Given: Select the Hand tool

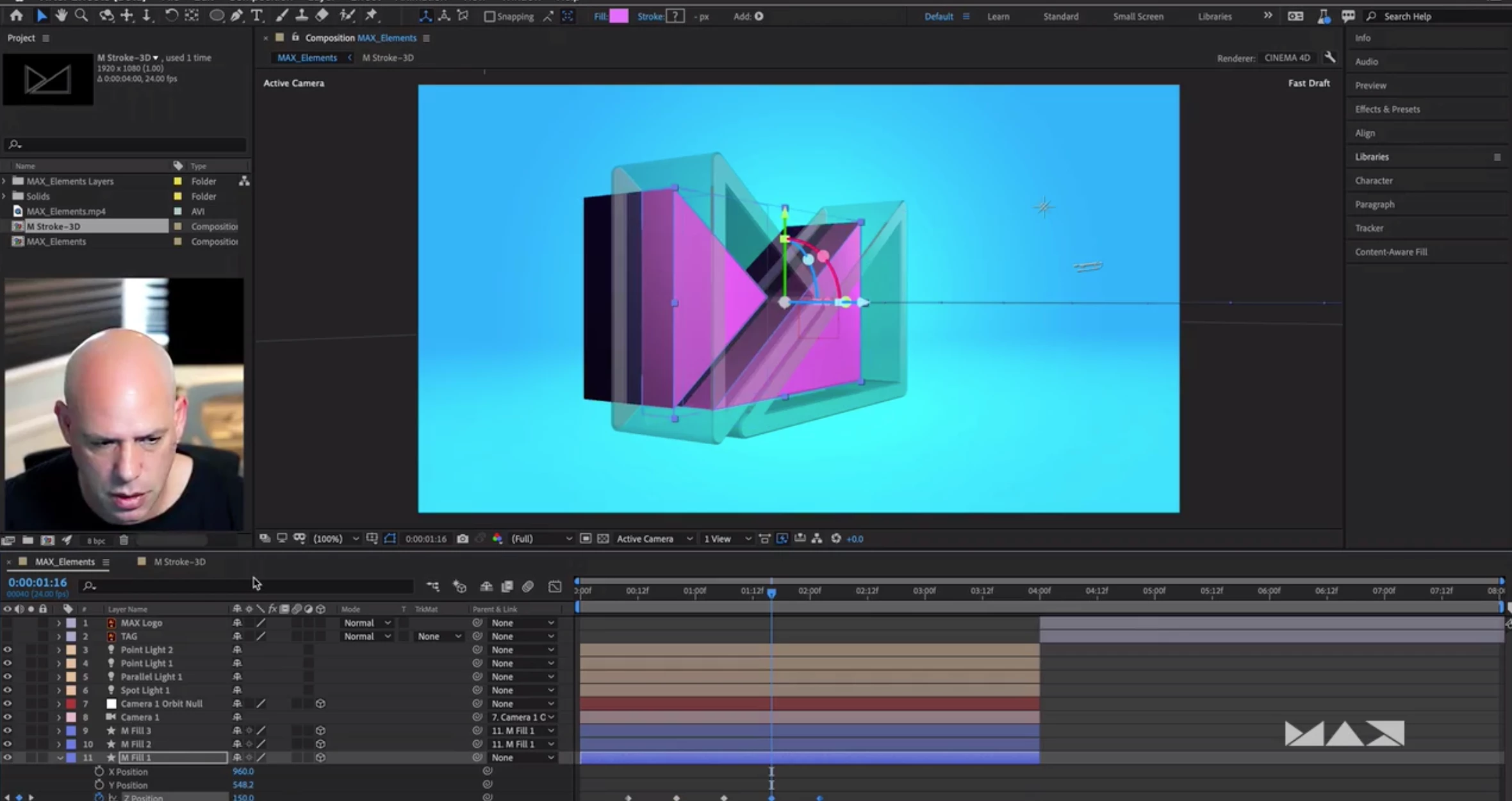Looking at the screenshot, I should coord(62,15).
